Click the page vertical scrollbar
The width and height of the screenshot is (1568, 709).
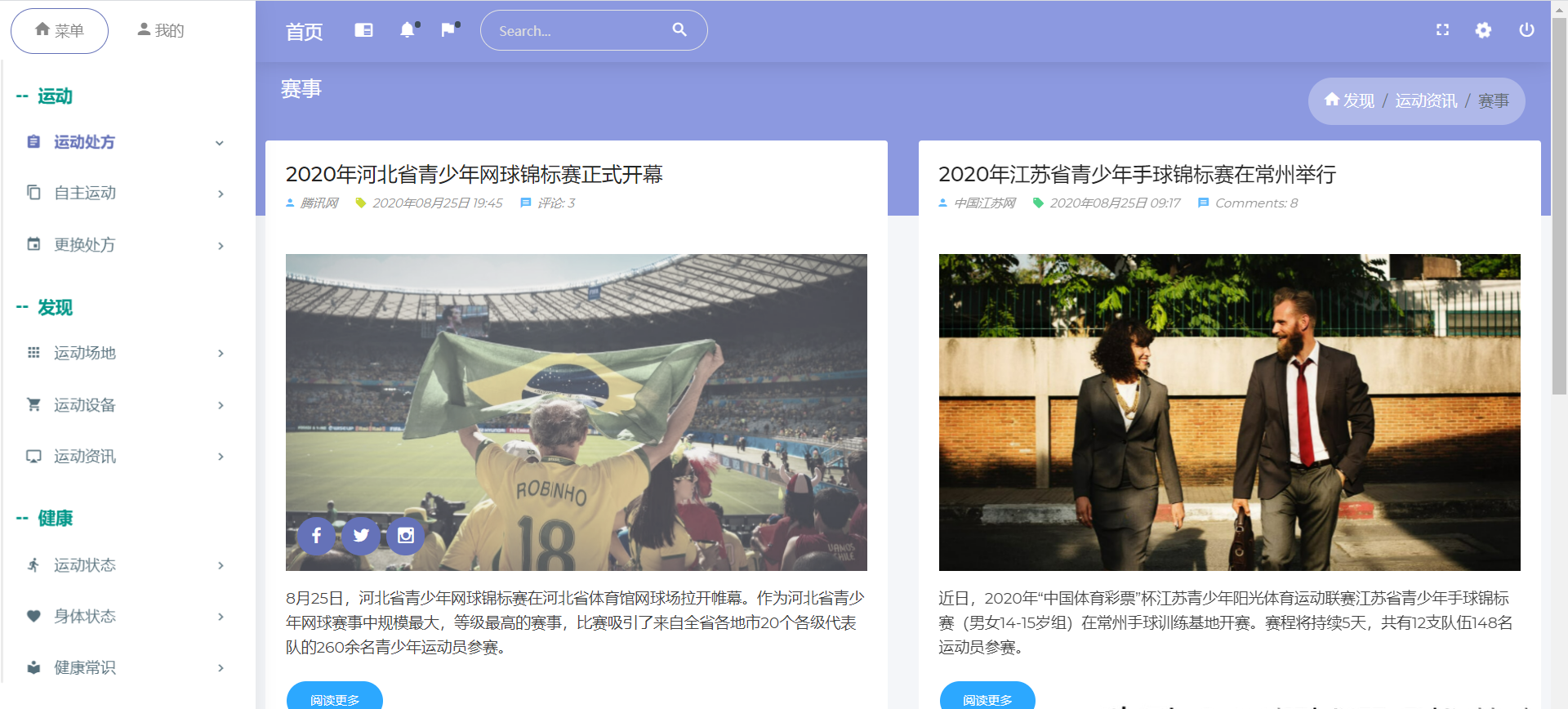[1559, 204]
